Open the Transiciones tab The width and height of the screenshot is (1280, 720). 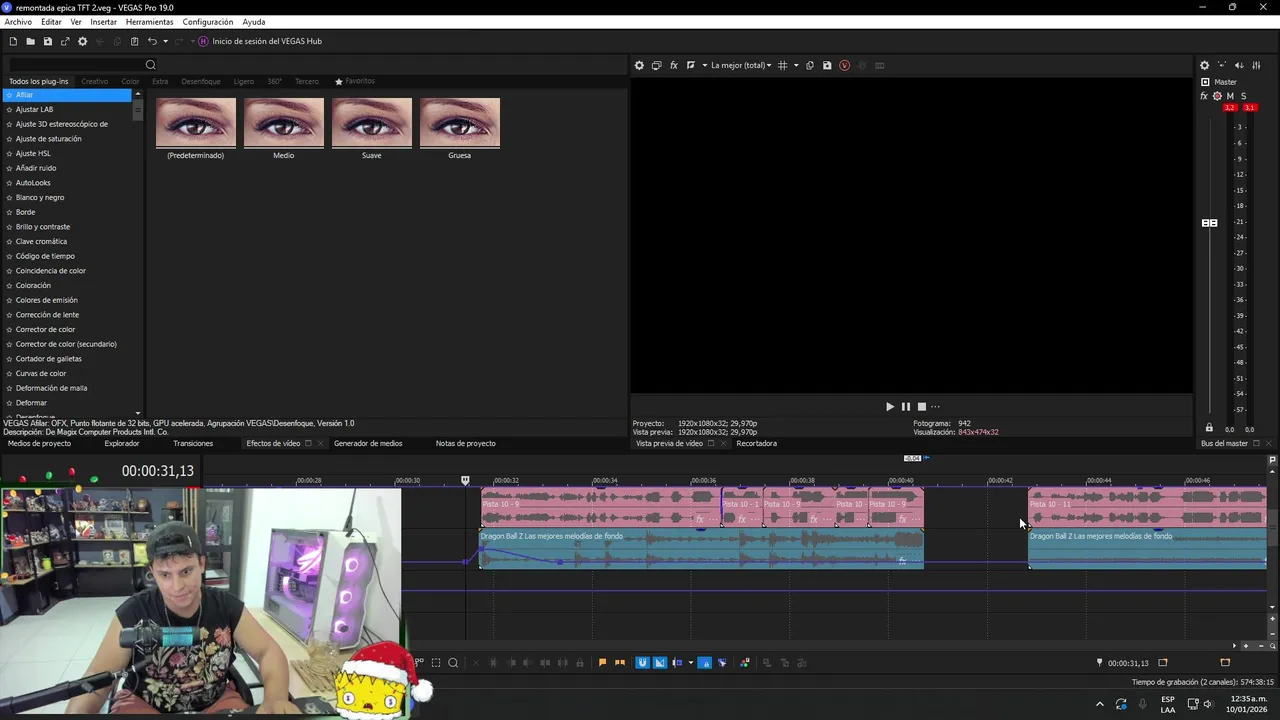pos(193,443)
